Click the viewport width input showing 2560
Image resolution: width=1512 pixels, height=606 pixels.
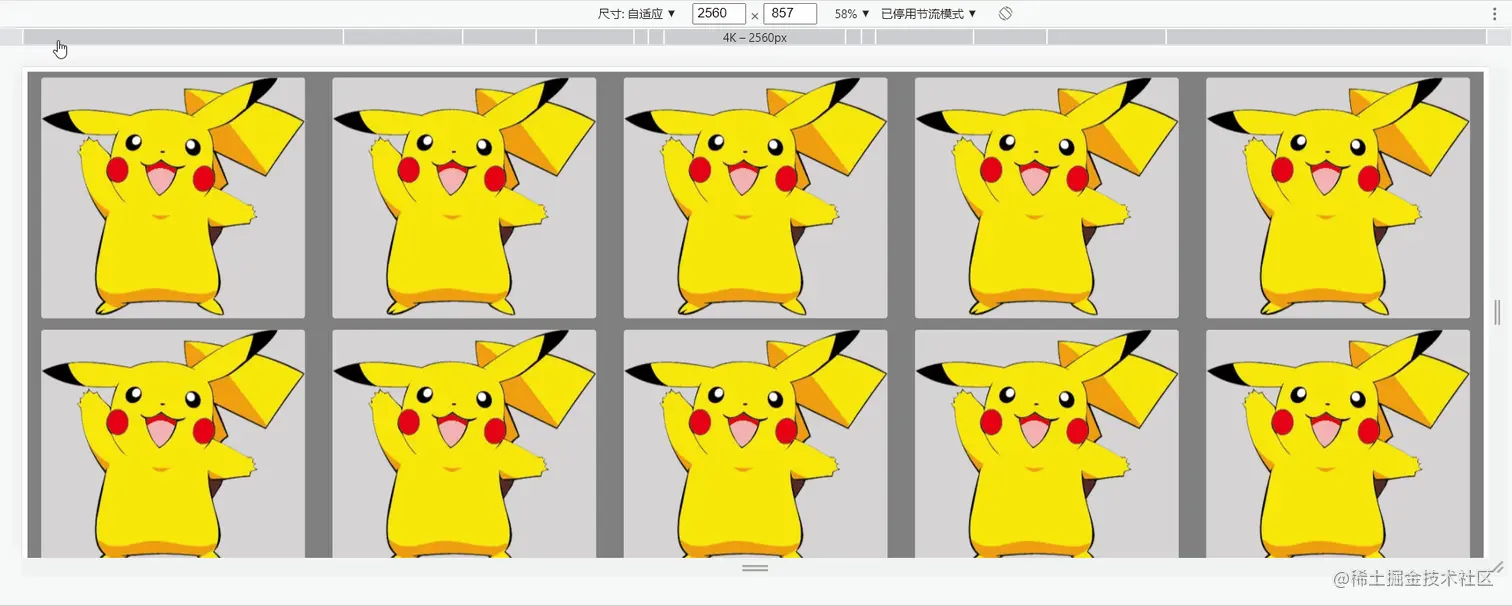tap(718, 13)
